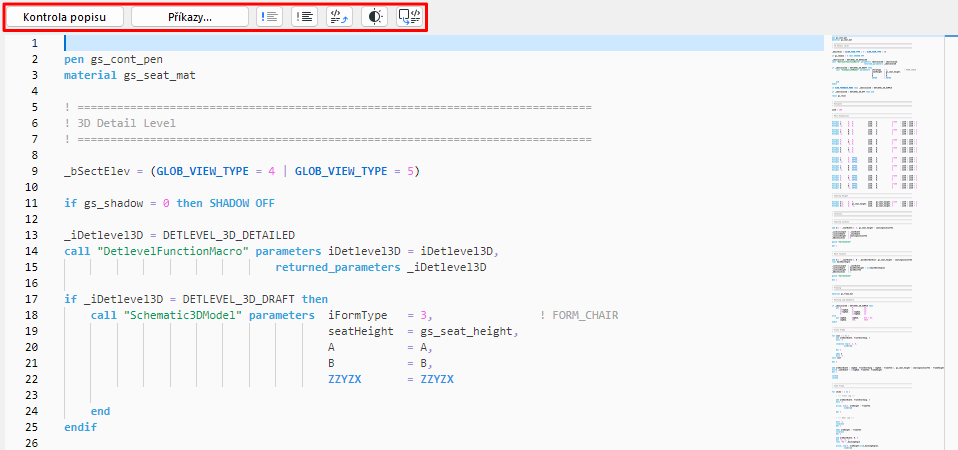Click the comment '! 3D Detail Level'
The height and width of the screenshot is (450, 958).
tap(120, 123)
